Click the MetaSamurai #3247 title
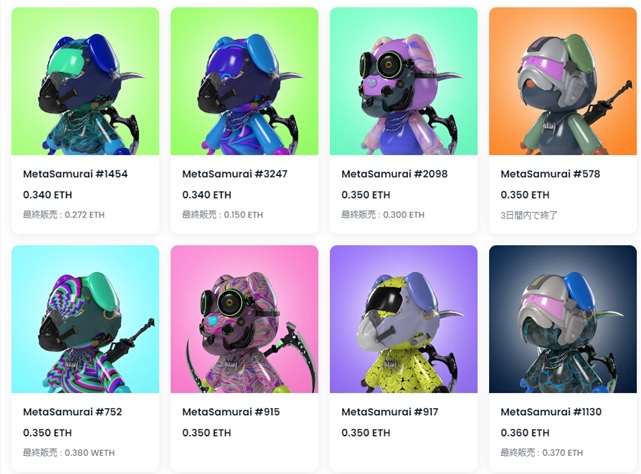 pos(235,174)
